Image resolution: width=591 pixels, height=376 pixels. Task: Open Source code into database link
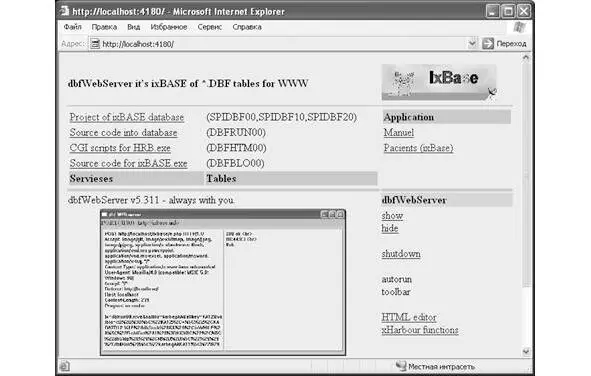pyautogui.click(x=123, y=133)
